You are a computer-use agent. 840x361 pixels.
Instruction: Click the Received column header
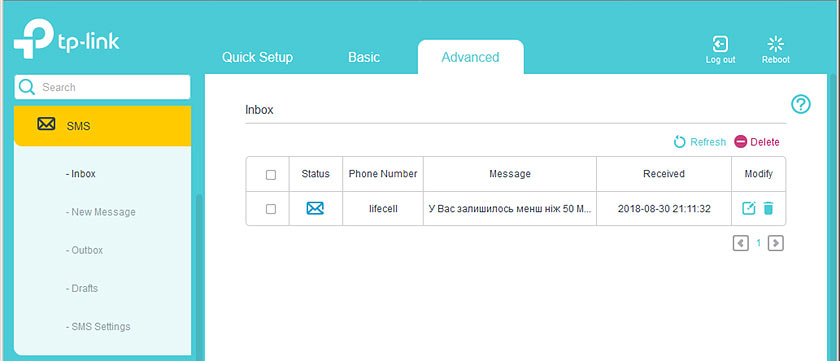[x=664, y=174]
